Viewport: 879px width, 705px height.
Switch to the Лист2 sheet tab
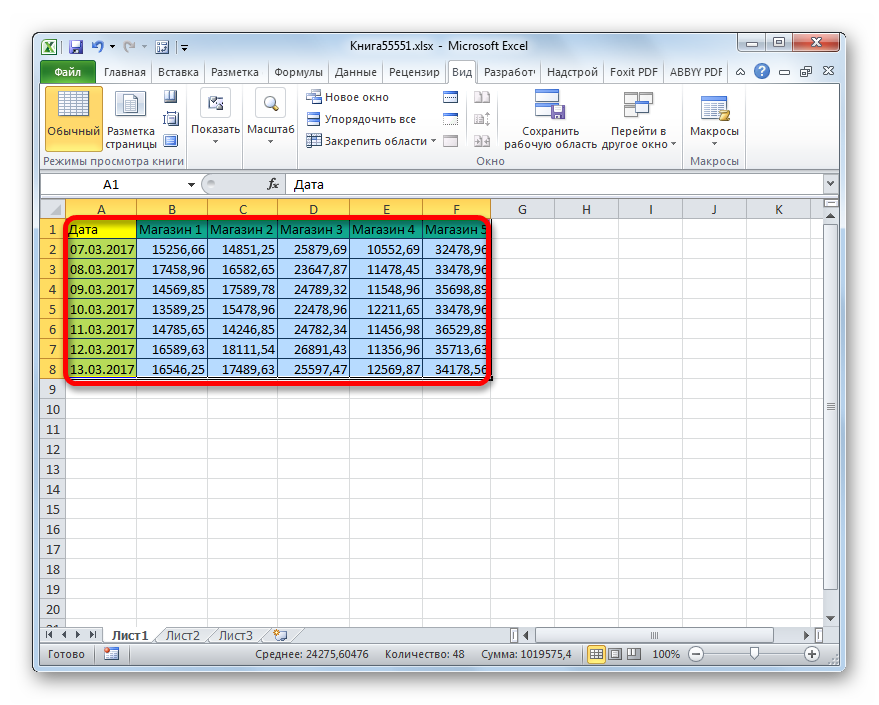183,636
